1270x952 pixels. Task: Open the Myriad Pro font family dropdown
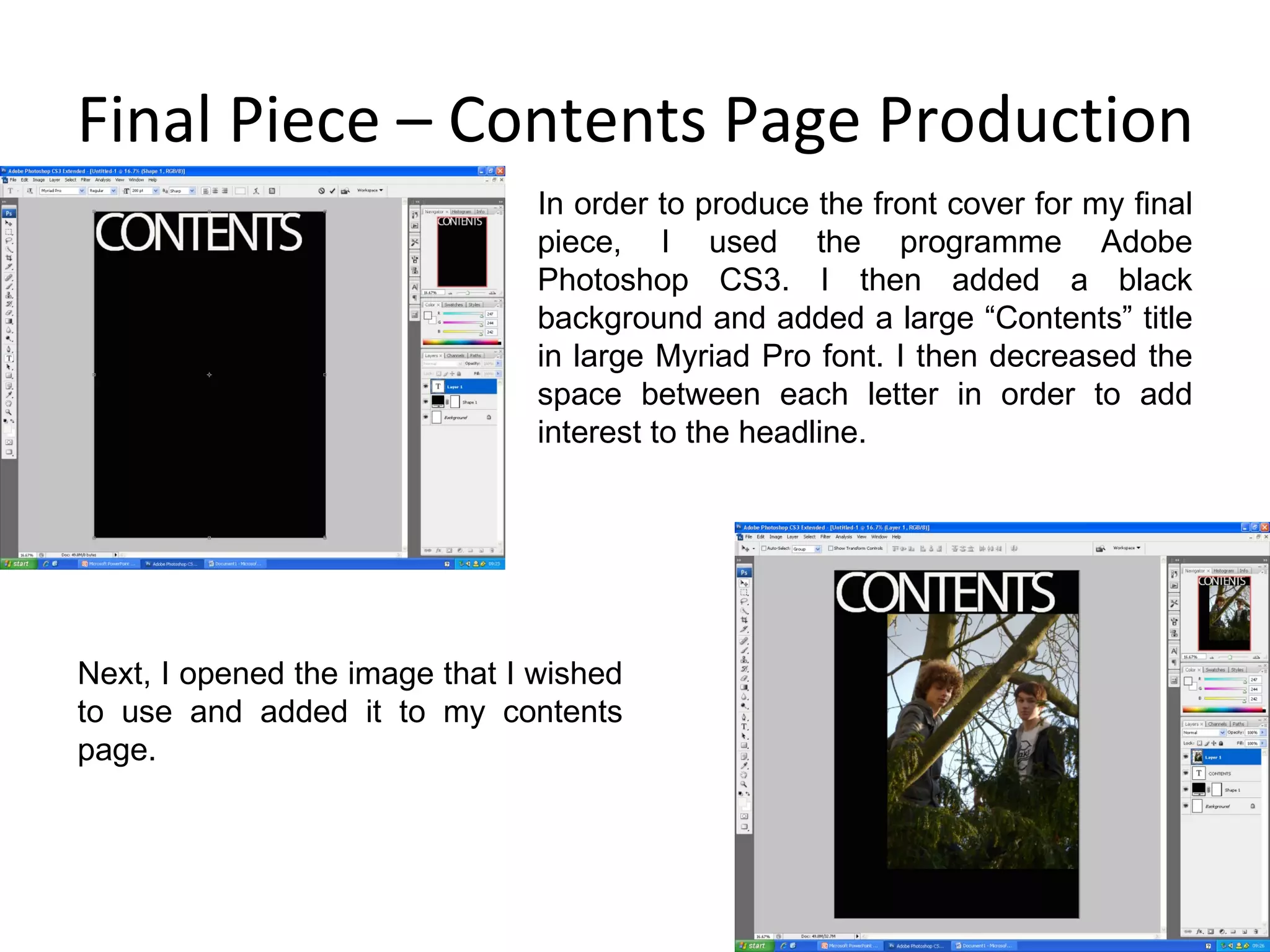(82, 191)
